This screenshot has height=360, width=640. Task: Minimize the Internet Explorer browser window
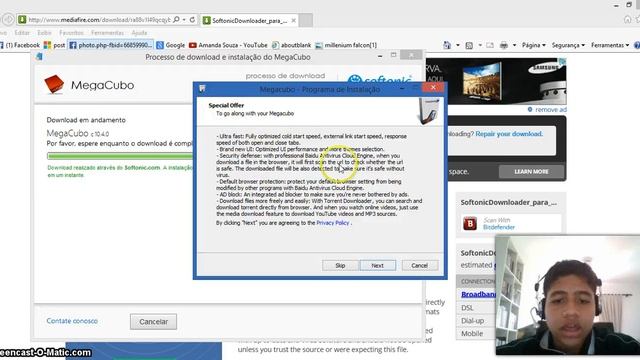616,5
